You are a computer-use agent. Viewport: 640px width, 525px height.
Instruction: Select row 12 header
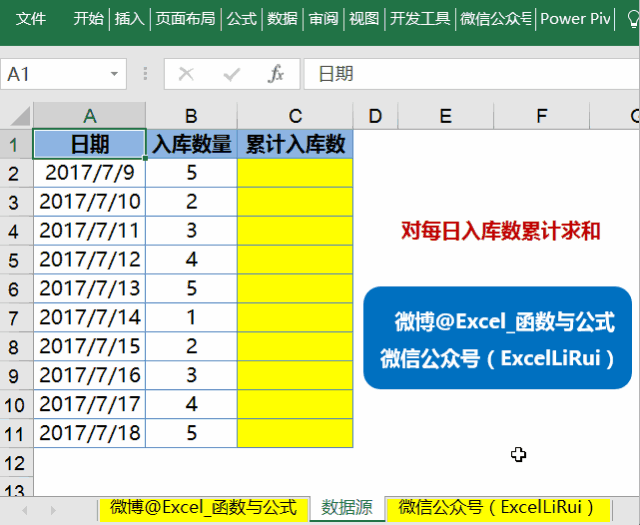click(x=16, y=463)
